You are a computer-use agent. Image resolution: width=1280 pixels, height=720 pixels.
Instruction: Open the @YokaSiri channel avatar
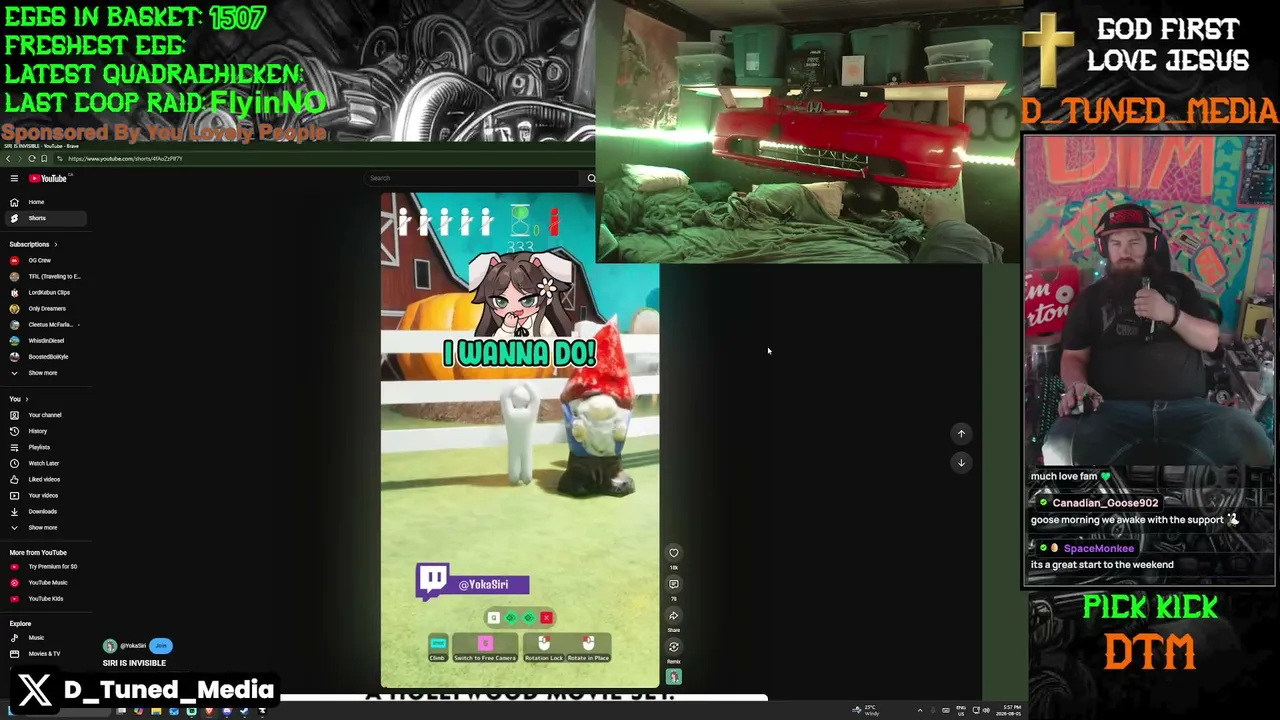click(x=110, y=646)
